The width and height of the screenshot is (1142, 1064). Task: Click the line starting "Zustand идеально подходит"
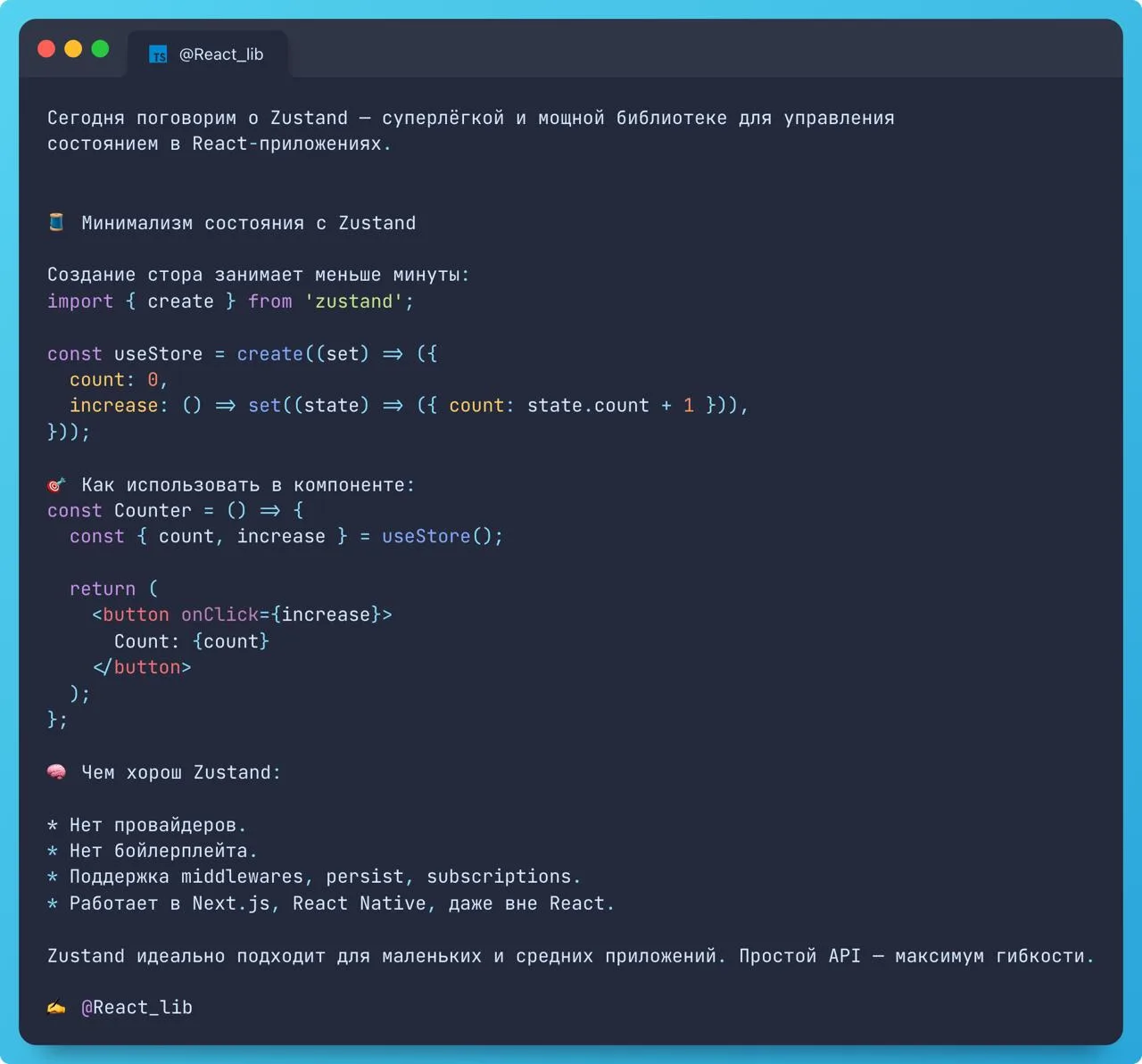coord(571,956)
